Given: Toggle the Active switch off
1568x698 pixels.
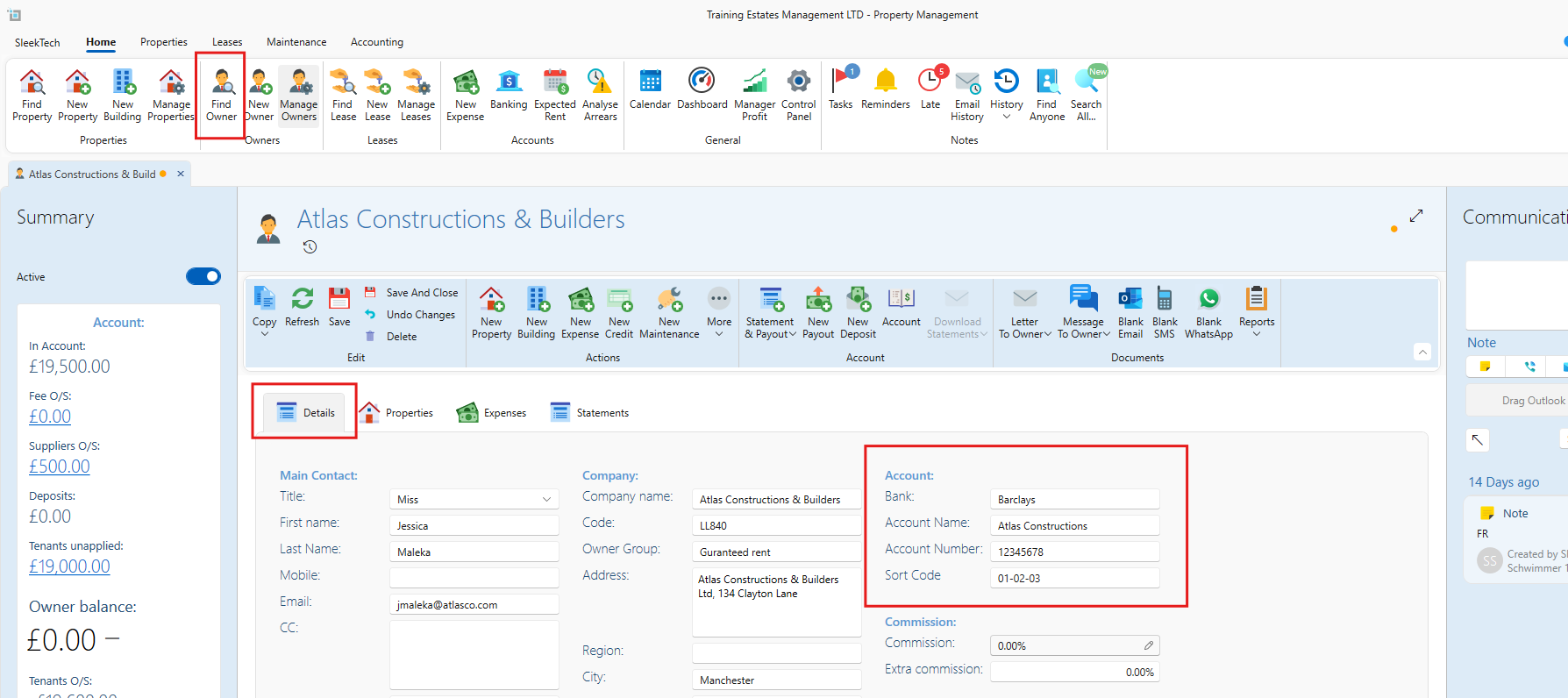Looking at the screenshot, I should pyautogui.click(x=203, y=277).
